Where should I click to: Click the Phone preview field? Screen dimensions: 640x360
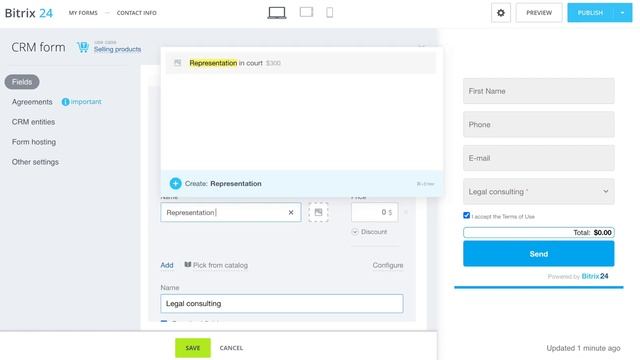(538, 124)
